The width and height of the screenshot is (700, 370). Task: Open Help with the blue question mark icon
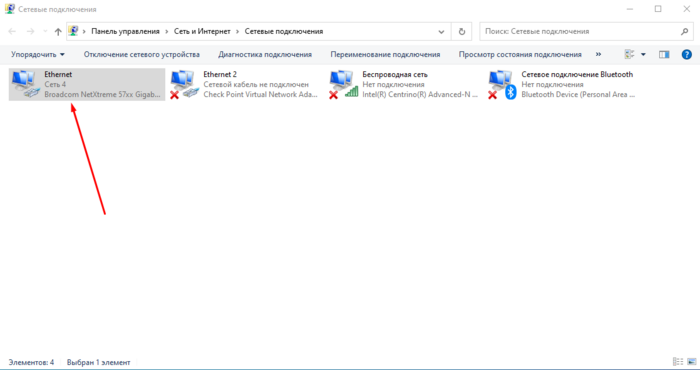click(x=686, y=54)
